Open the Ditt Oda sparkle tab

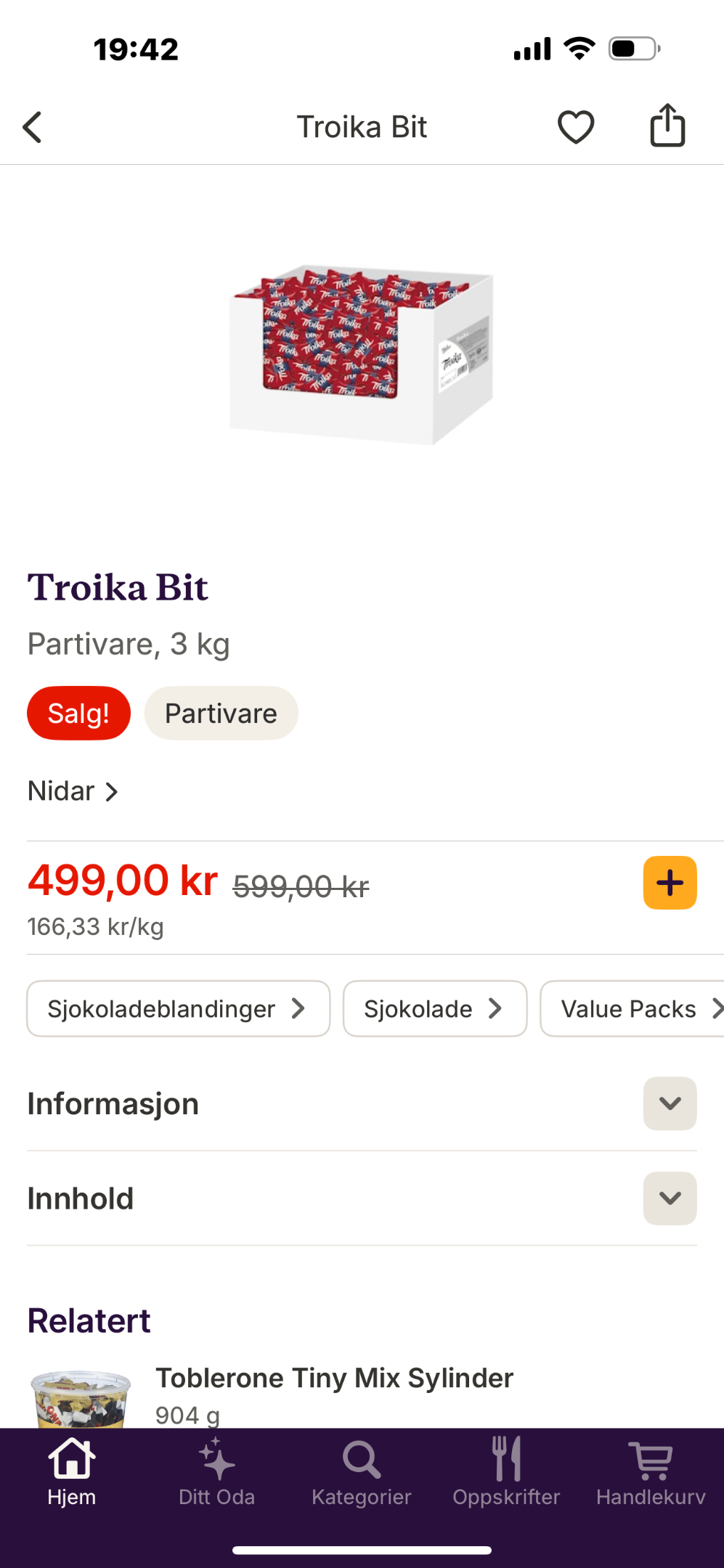[216, 1471]
